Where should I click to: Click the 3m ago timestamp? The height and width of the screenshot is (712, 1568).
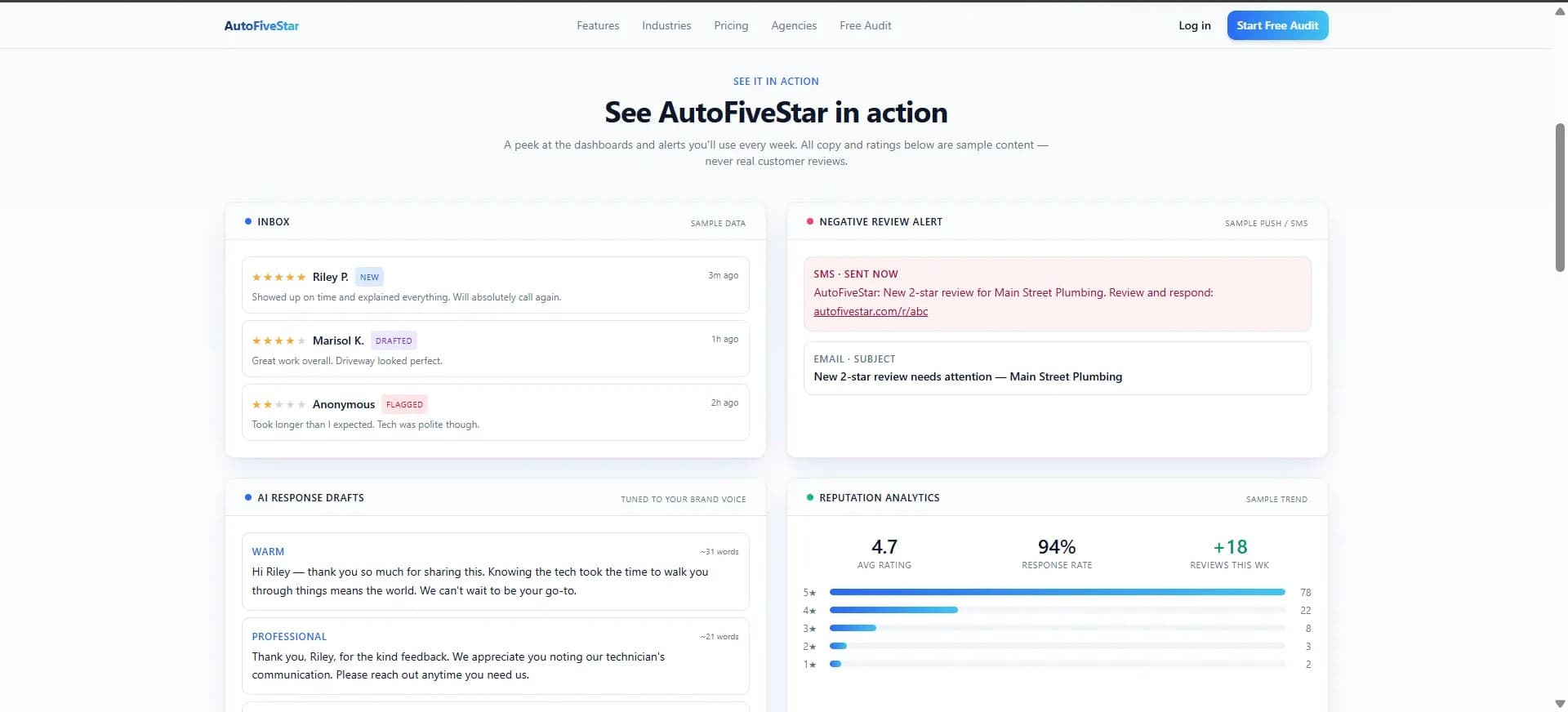tap(723, 275)
